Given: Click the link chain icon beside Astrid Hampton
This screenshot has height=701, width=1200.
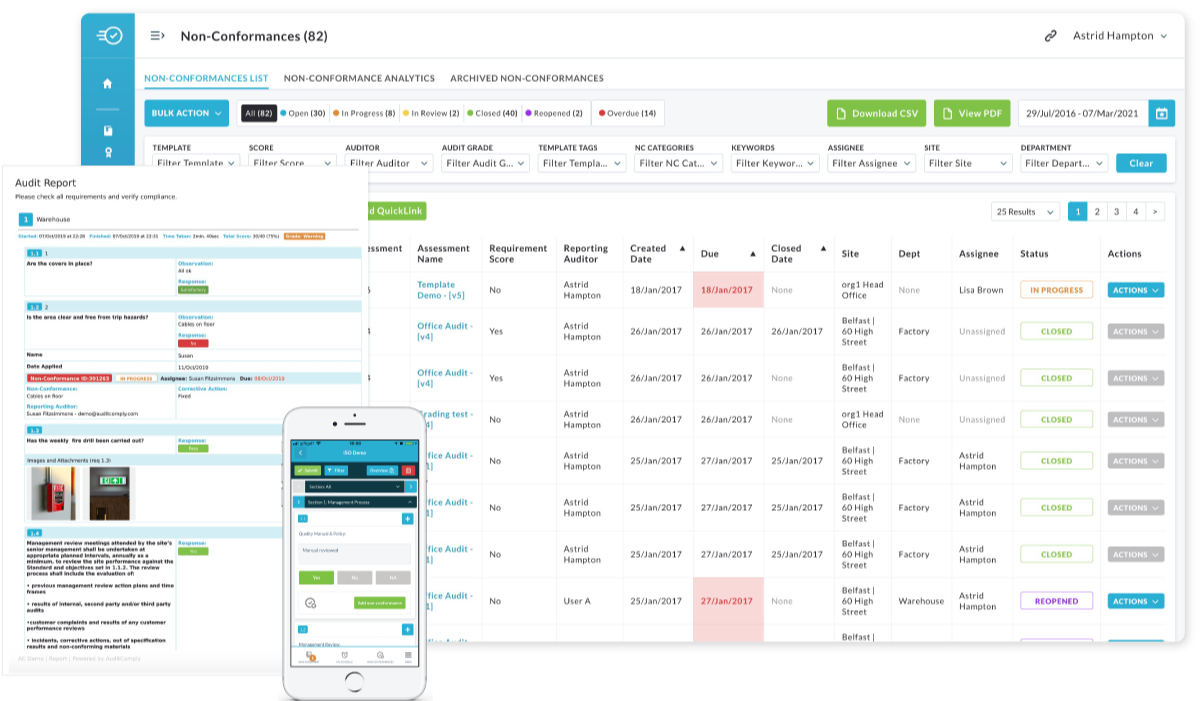Looking at the screenshot, I should pos(1050,36).
